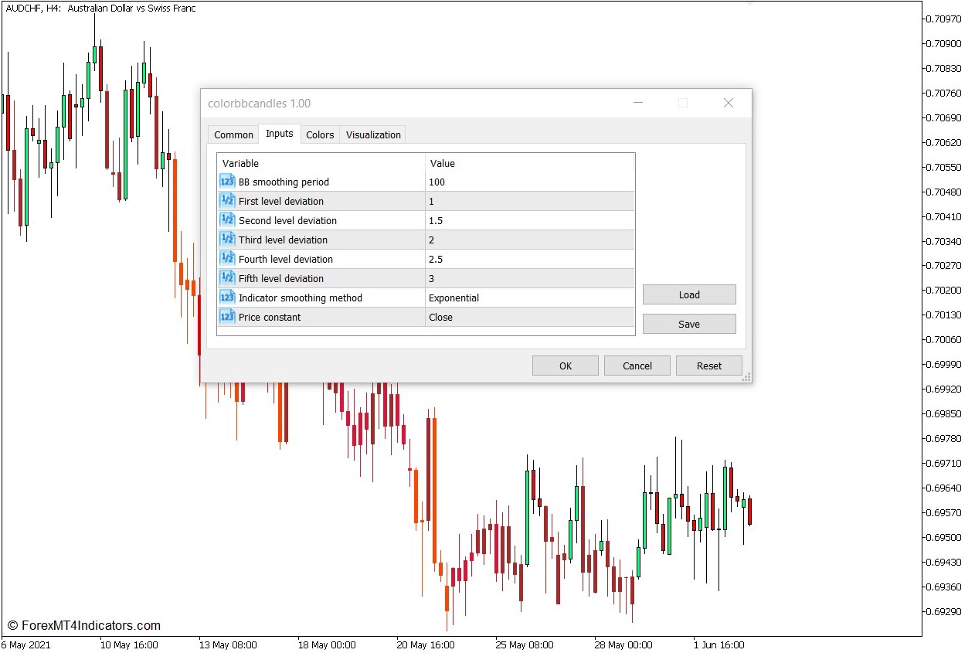Click the Load button
This screenshot has height=654, width=977.
(x=688, y=294)
